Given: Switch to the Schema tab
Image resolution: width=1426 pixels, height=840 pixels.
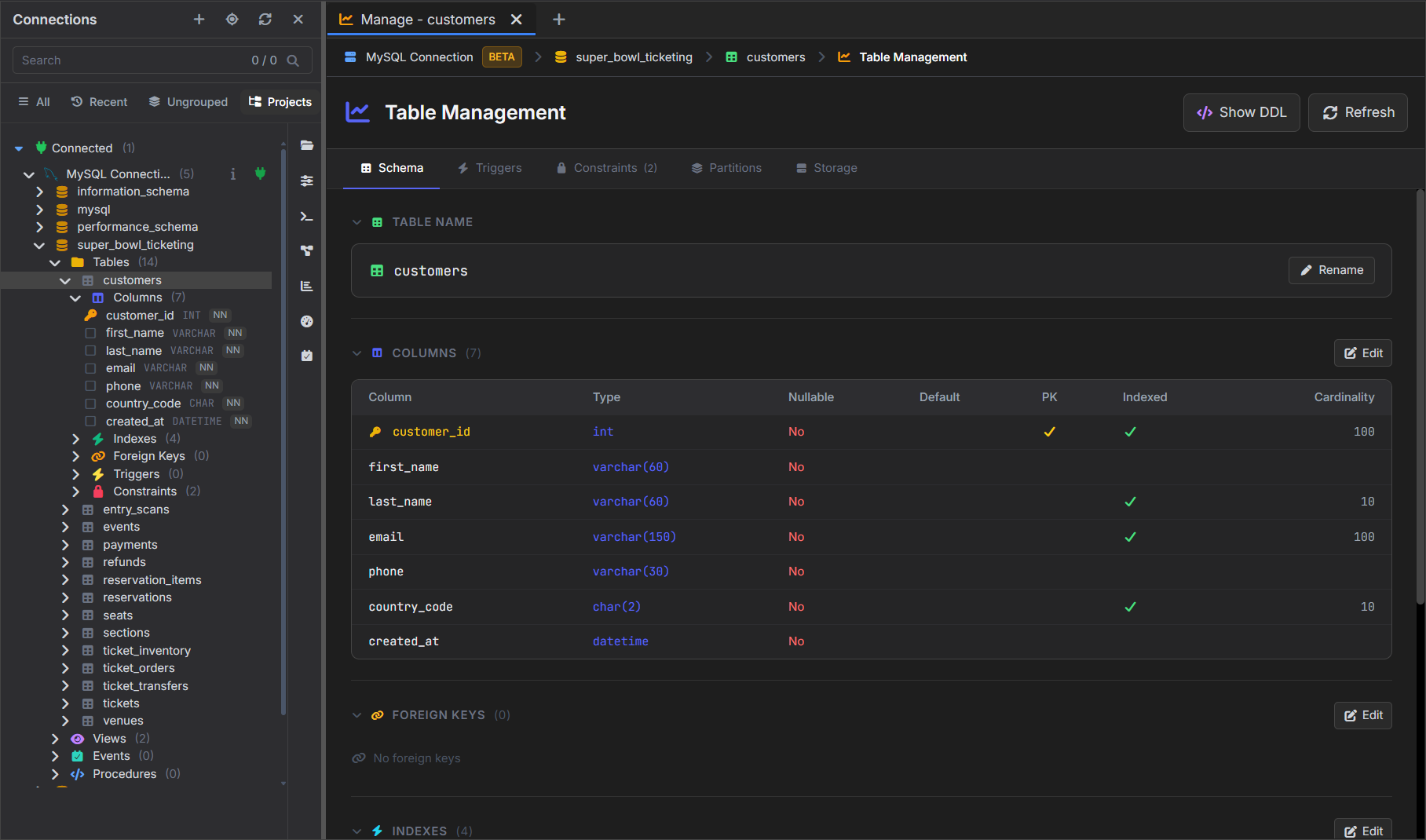Looking at the screenshot, I should [392, 168].
